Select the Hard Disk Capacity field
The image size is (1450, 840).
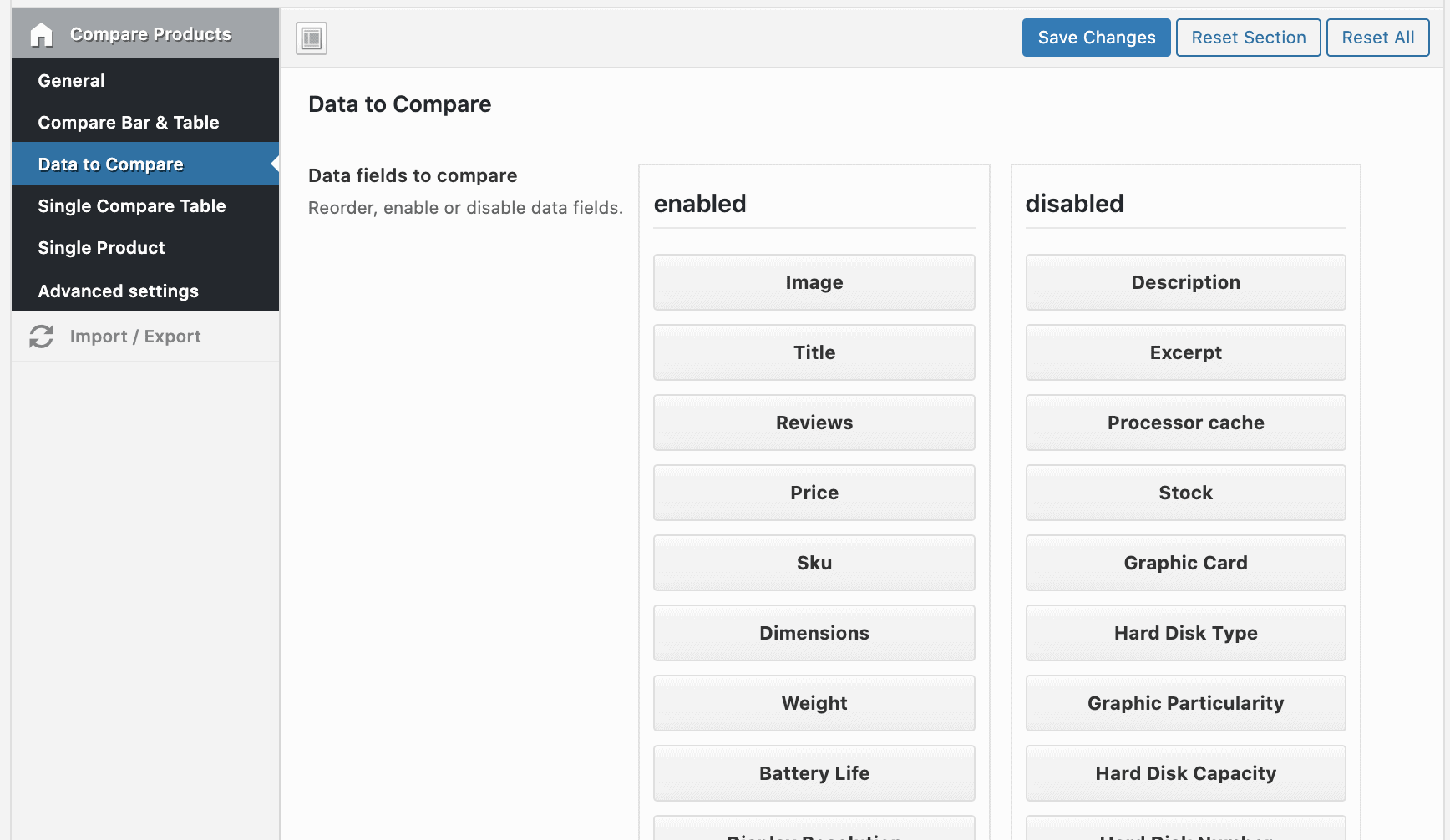click(1185, 773)
